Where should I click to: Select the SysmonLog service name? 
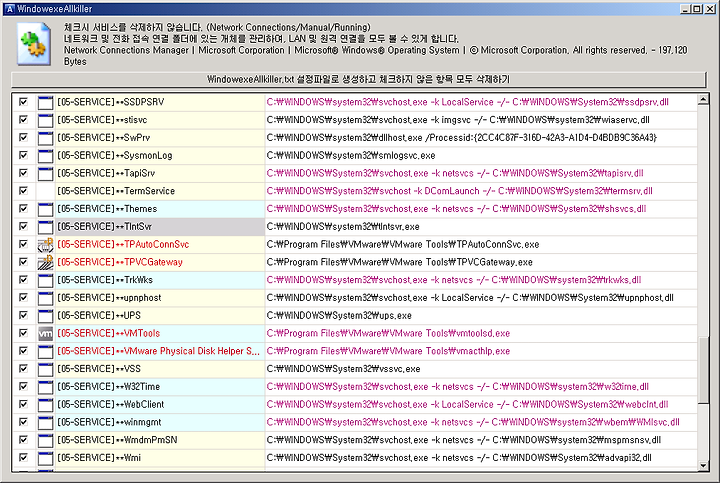click(115, 156)
